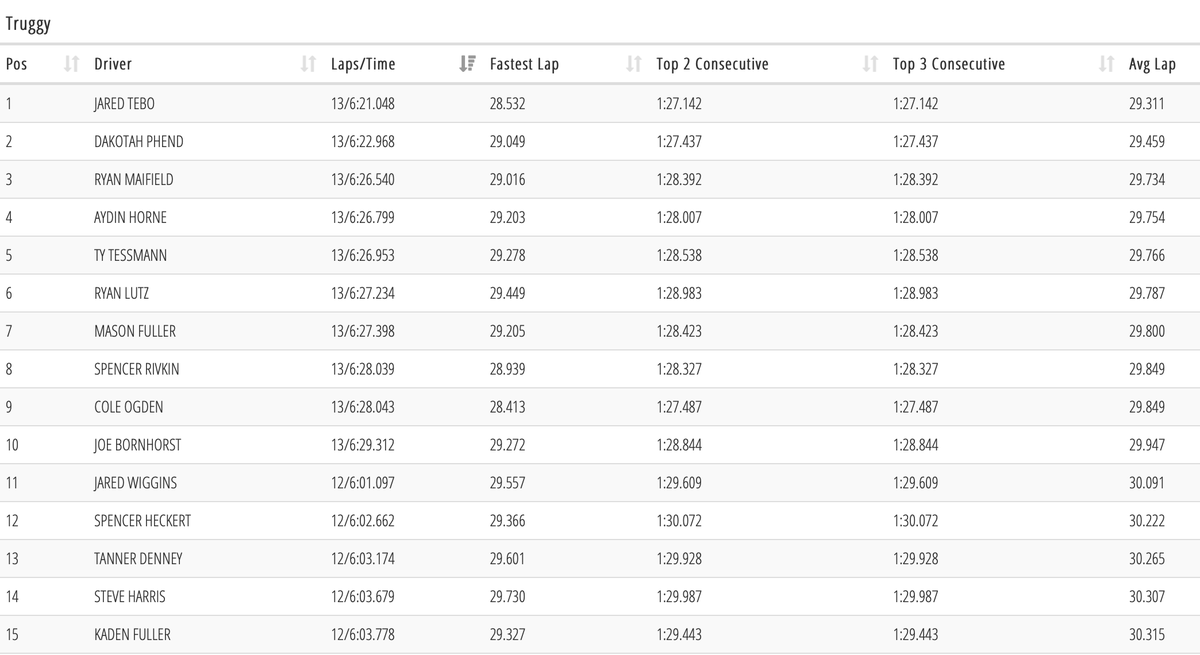Click JOE BORNHORST's average lap 29.947
1200x655 pixels.
1146,445
